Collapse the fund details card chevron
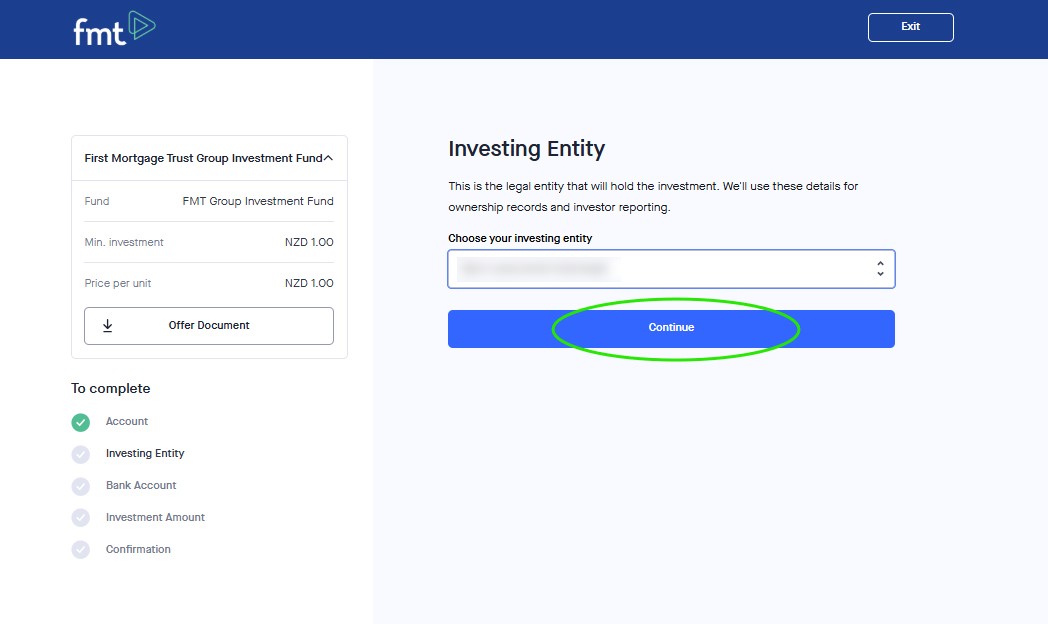The height and width of the screenshot is (624, 1048). pyautogui.click(x=328, y=158)
